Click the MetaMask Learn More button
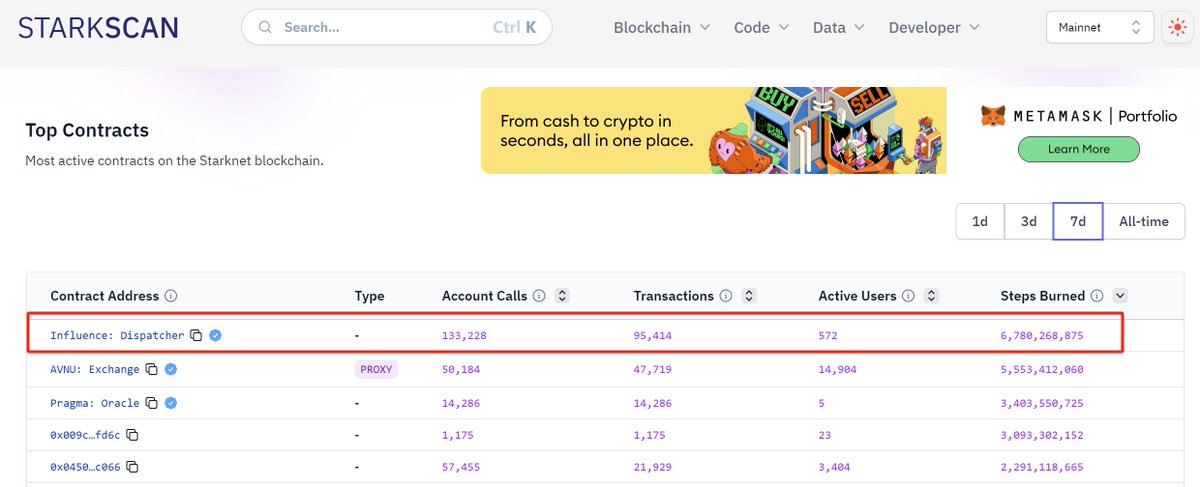This screenshot has width=1200, height=487. 1078,149
